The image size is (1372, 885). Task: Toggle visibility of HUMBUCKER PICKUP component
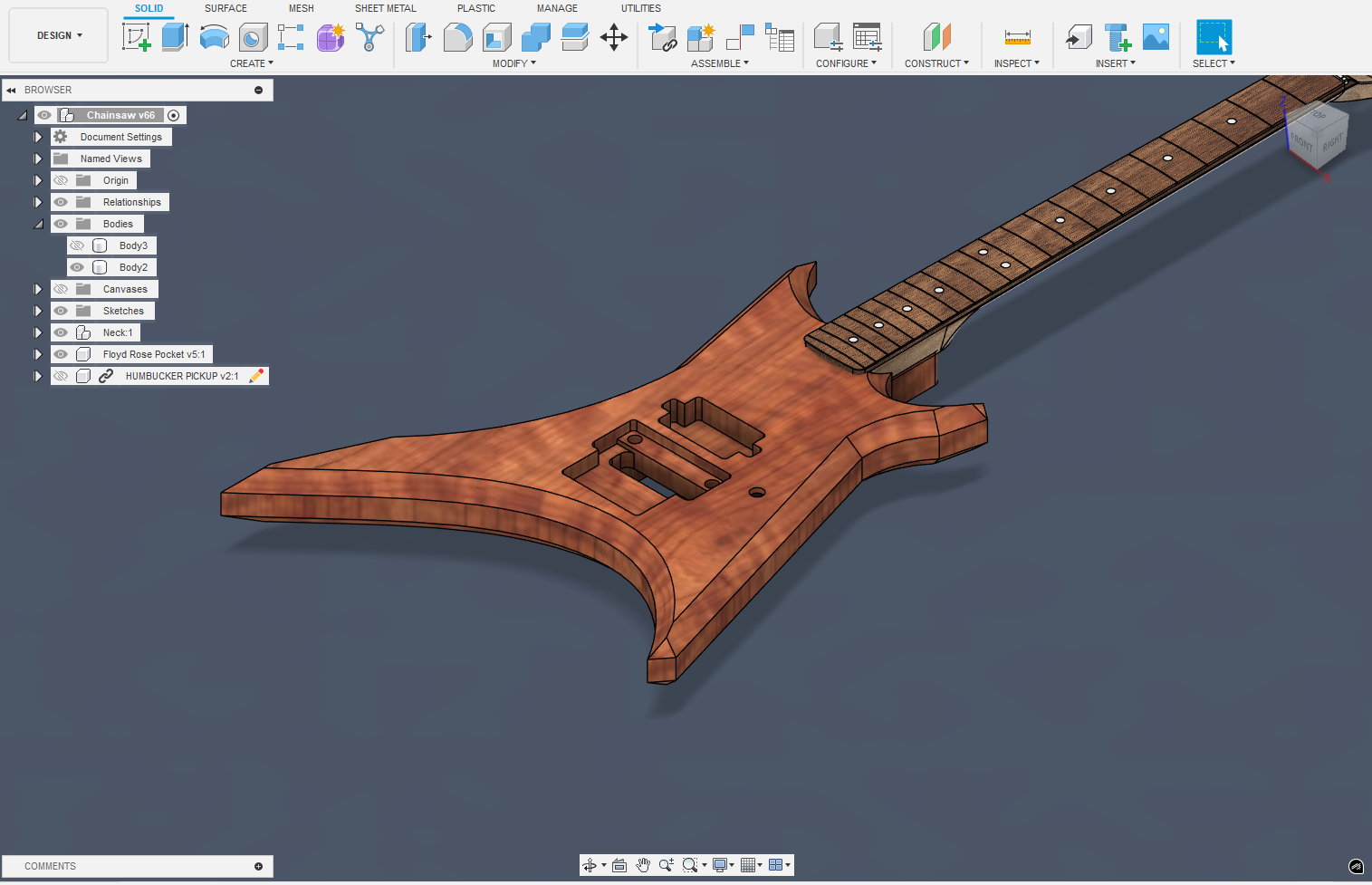click(x=61, y=376)
